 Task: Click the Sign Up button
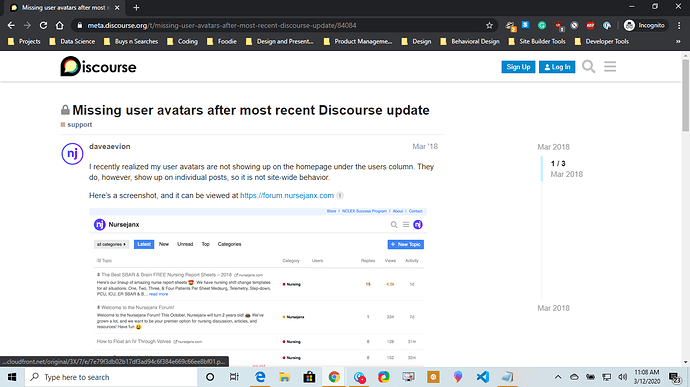coord(518,67)
